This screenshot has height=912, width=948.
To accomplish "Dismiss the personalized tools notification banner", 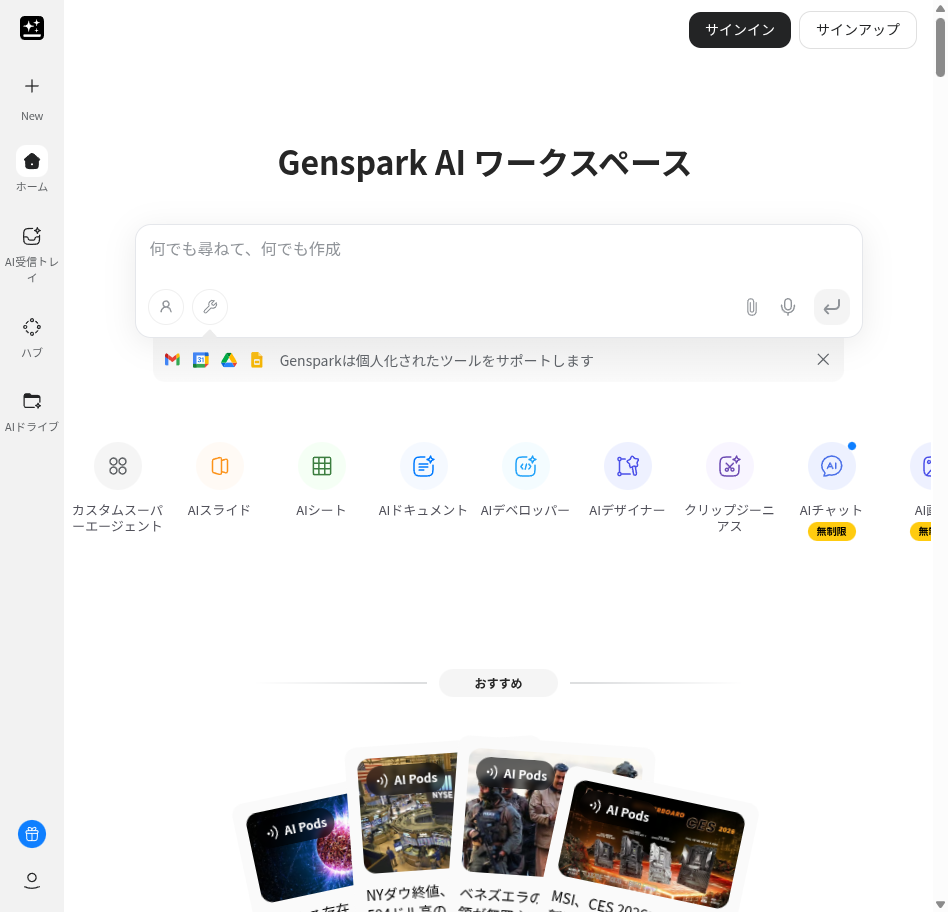I will coord(823,359).
